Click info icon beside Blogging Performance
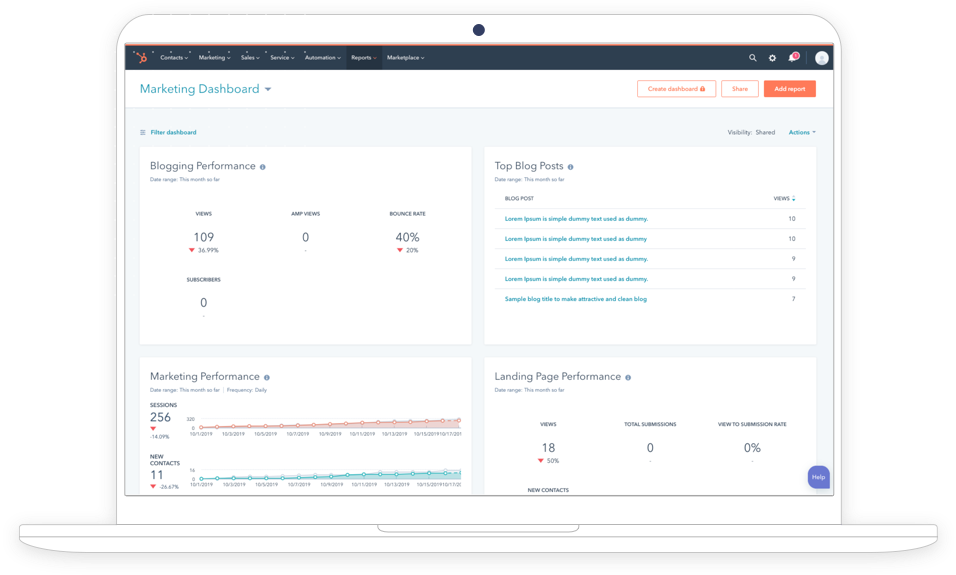The height and width of the screenshot is (575, 956). [x=263, y=167]
